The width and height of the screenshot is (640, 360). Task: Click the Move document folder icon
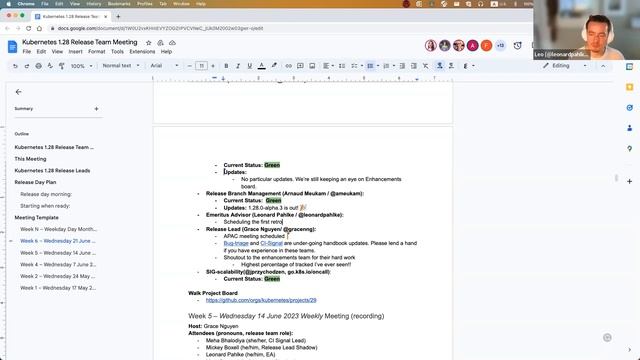point(160,42)
